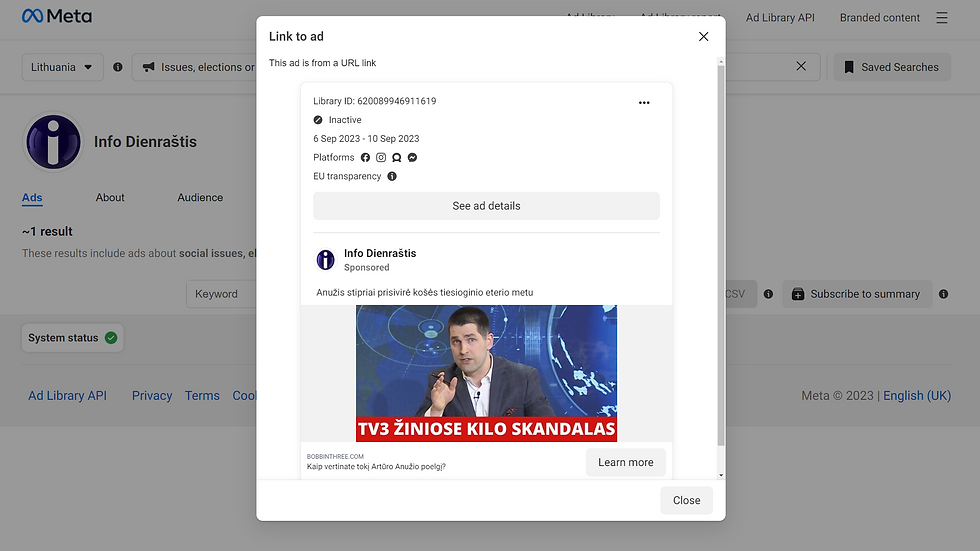Click info icon next to CSV export

[768, 294]
